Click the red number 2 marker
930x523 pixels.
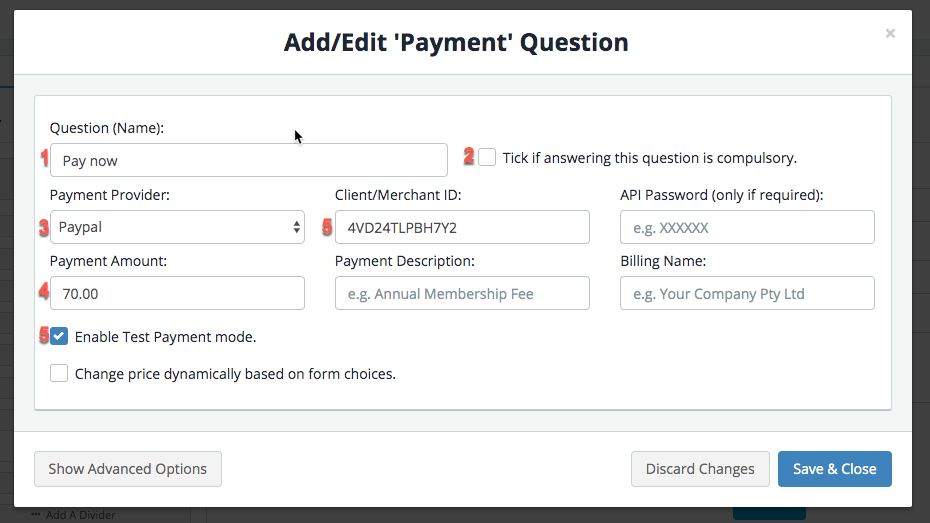coord(468,156)
